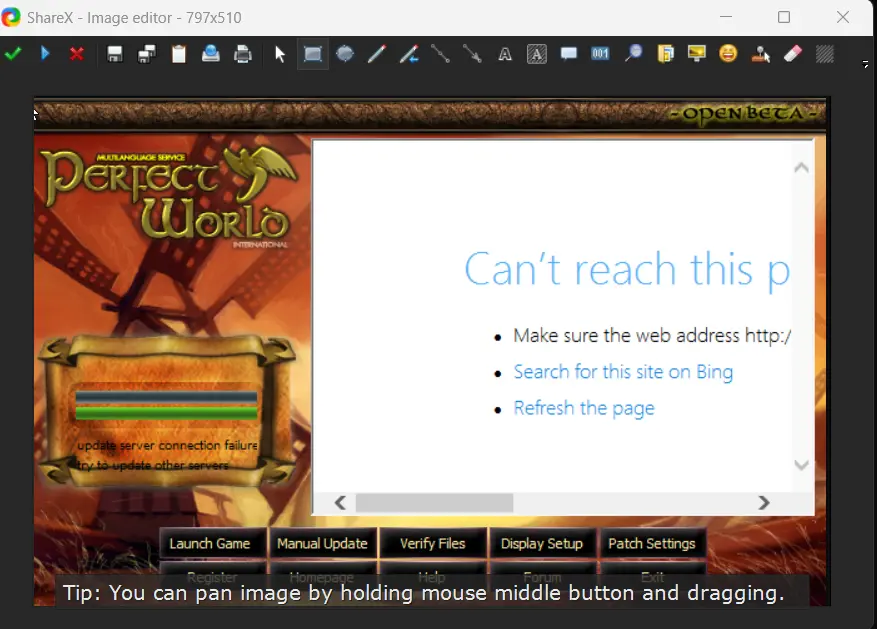Maximize the ShareX Image editor window
Image resolution: width=877 pixels, height=629 pixels.
click(x=784, y=17)
